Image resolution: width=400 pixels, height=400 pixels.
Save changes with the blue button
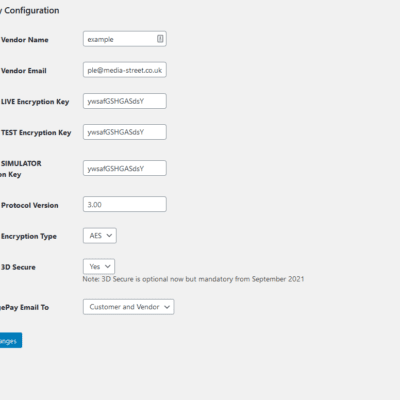coord(11,340)
